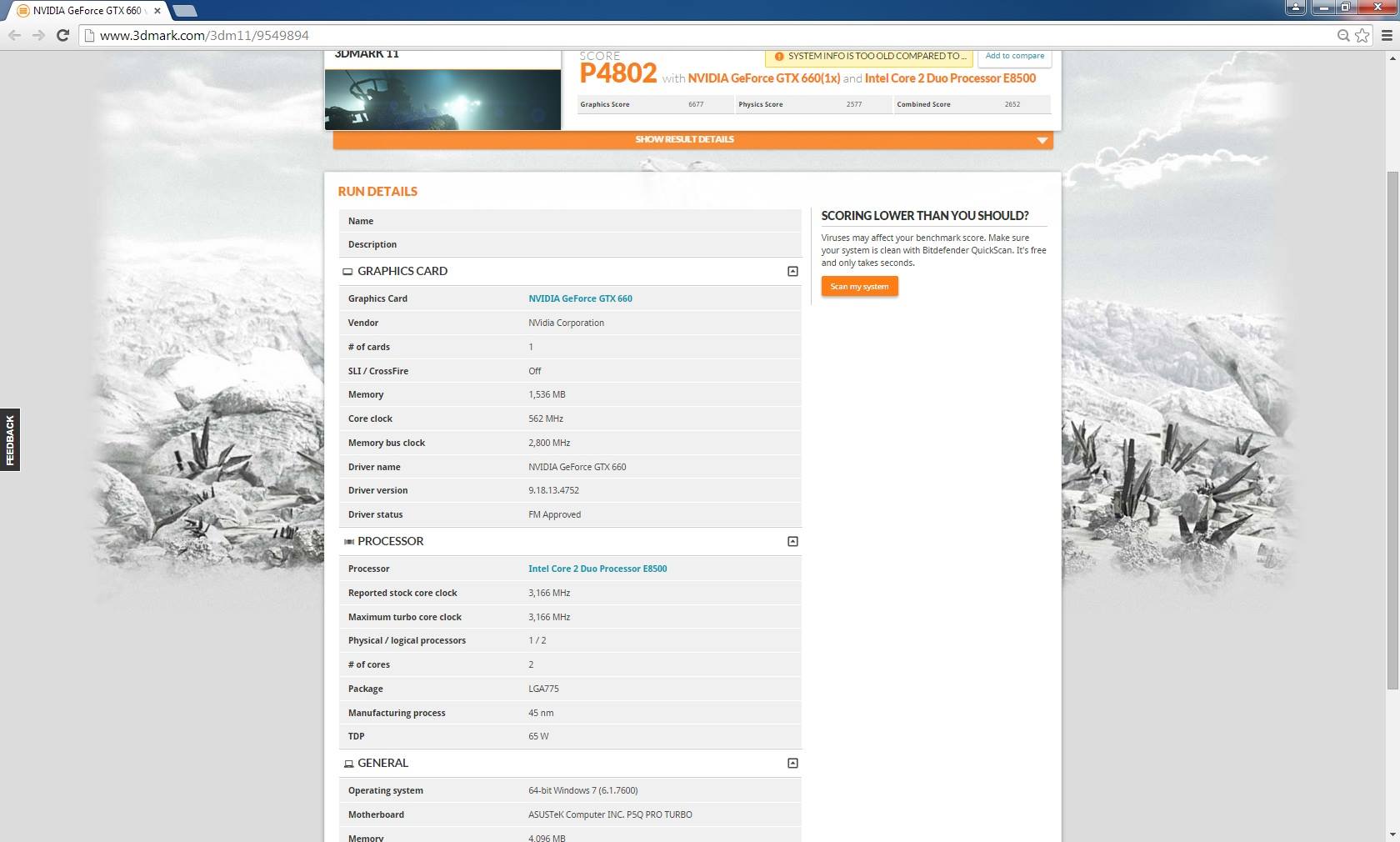
Task: Open the Chrome menu hamburger icon
Action: pyautogui.click(x=1387, y=35)
